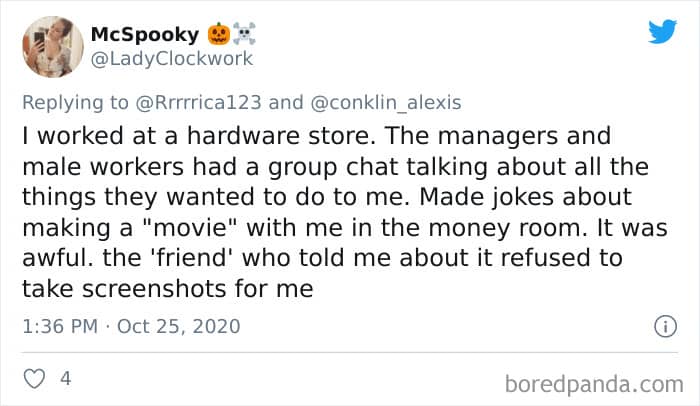Image resolution: width=700 pixels, height=406 pixels.
Task: Click the 1:36 PM timestamp
Action: pyautogui.click(x=58, y=326)
